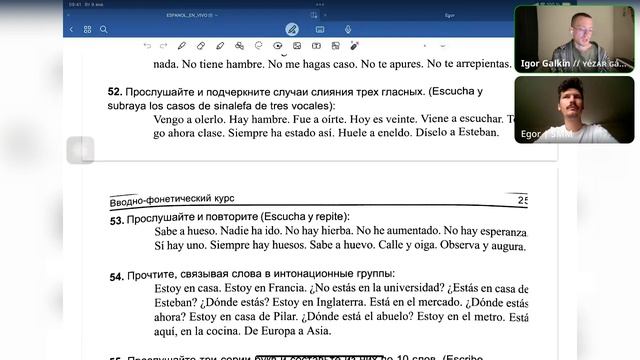Click the phrase 'Huele a eneldo.'
This screenshot has height=360, width=640.
(x=375, y=133)
